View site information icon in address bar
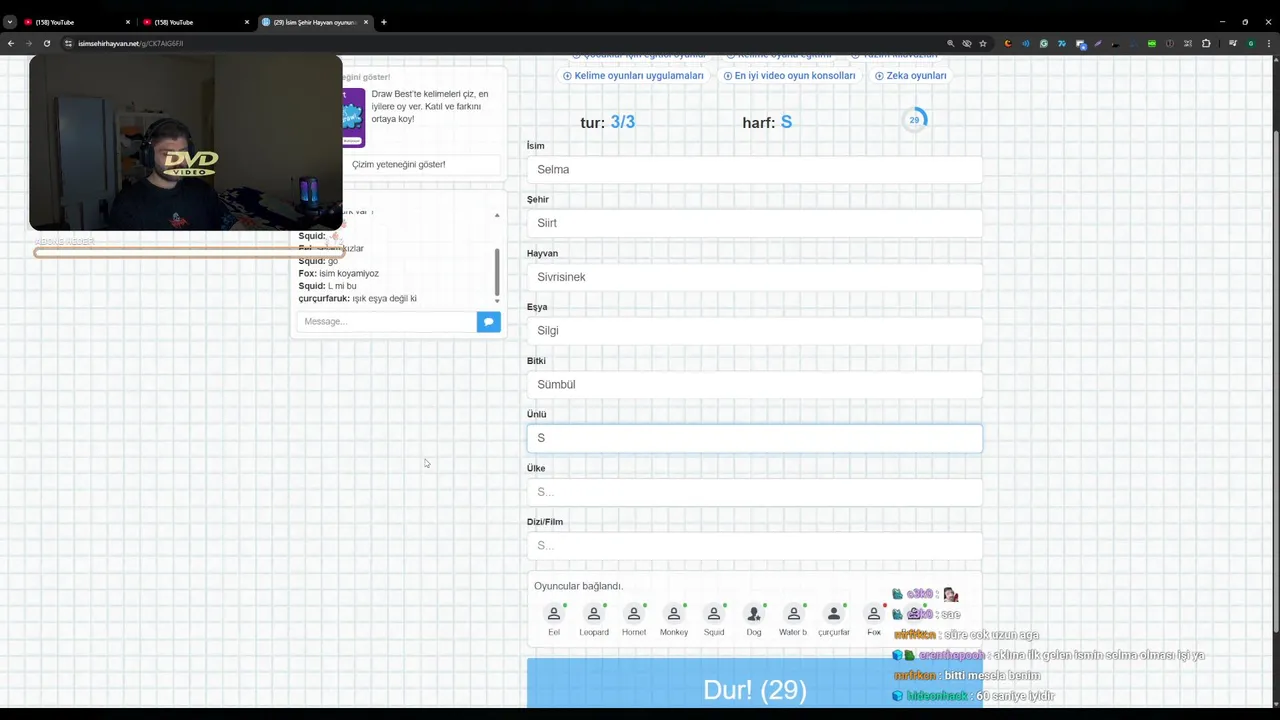Screen dimensions: 1280x720 pyautogui.click(x=68, y=43)
